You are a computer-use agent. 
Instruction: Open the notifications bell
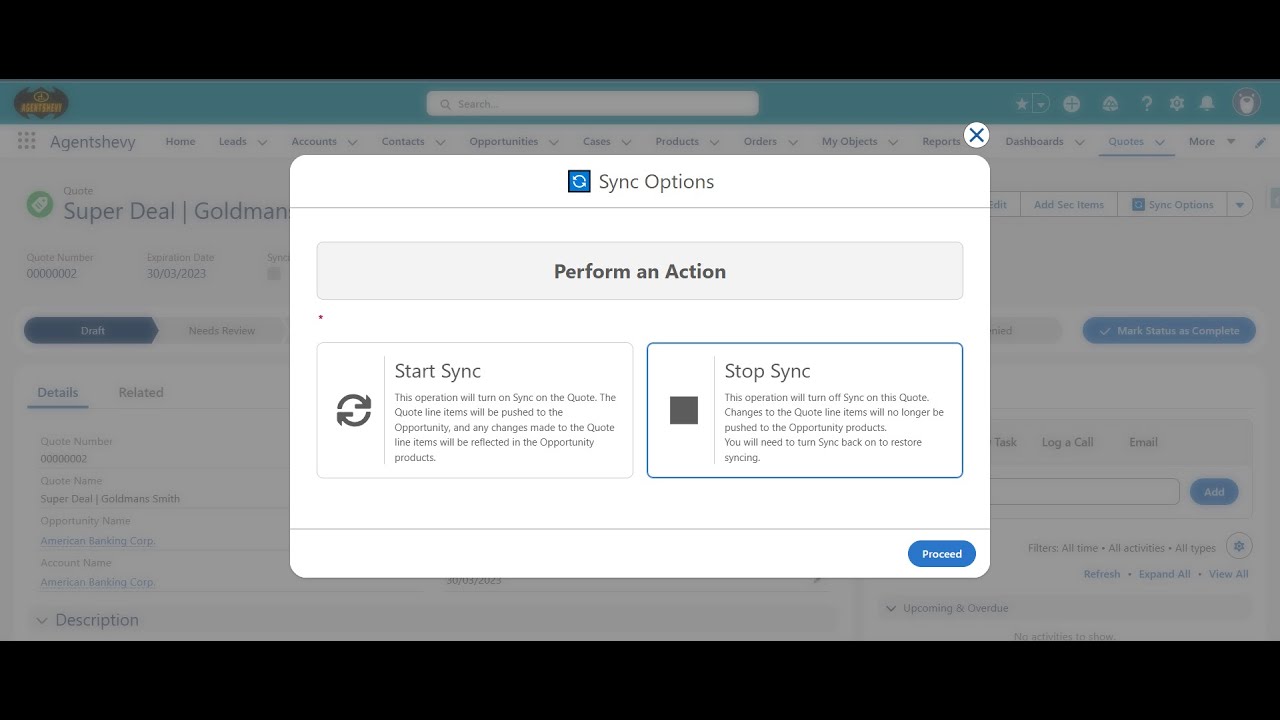pos(1207,104)
